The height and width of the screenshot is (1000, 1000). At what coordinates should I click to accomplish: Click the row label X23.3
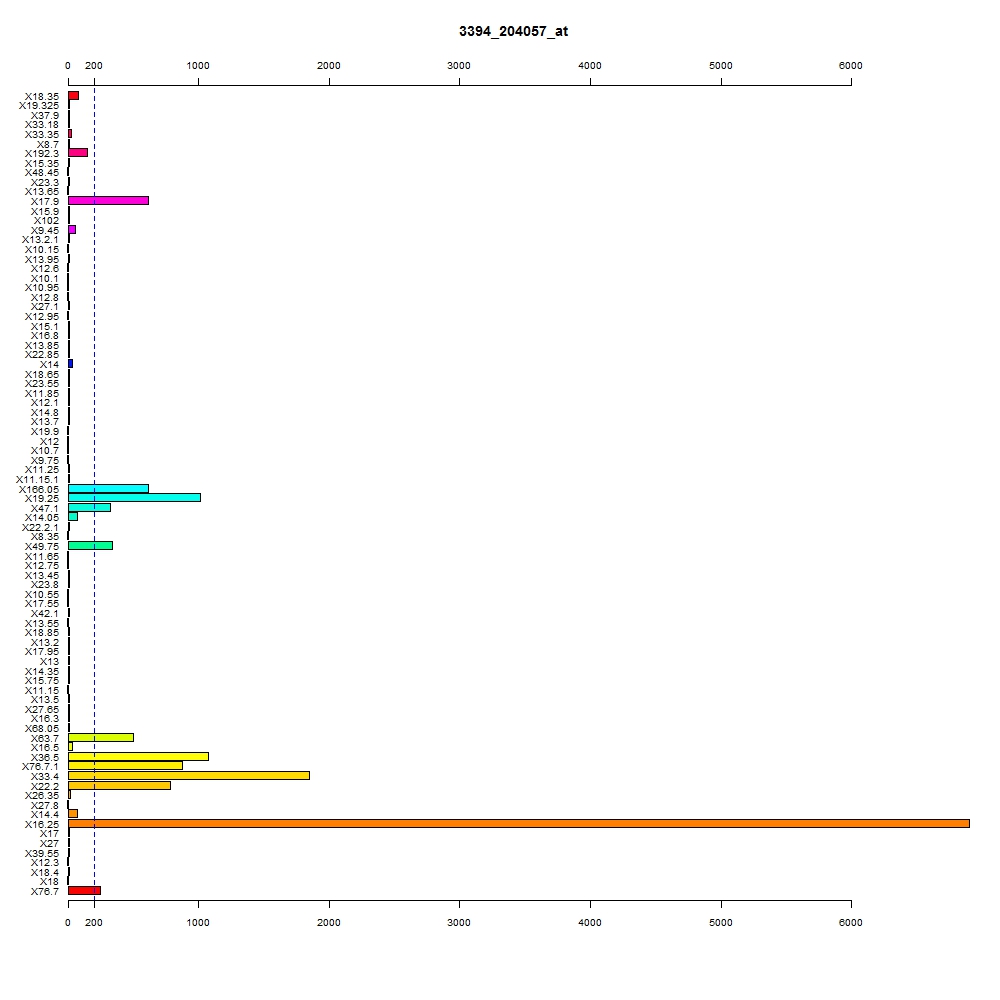coord(45,182)
